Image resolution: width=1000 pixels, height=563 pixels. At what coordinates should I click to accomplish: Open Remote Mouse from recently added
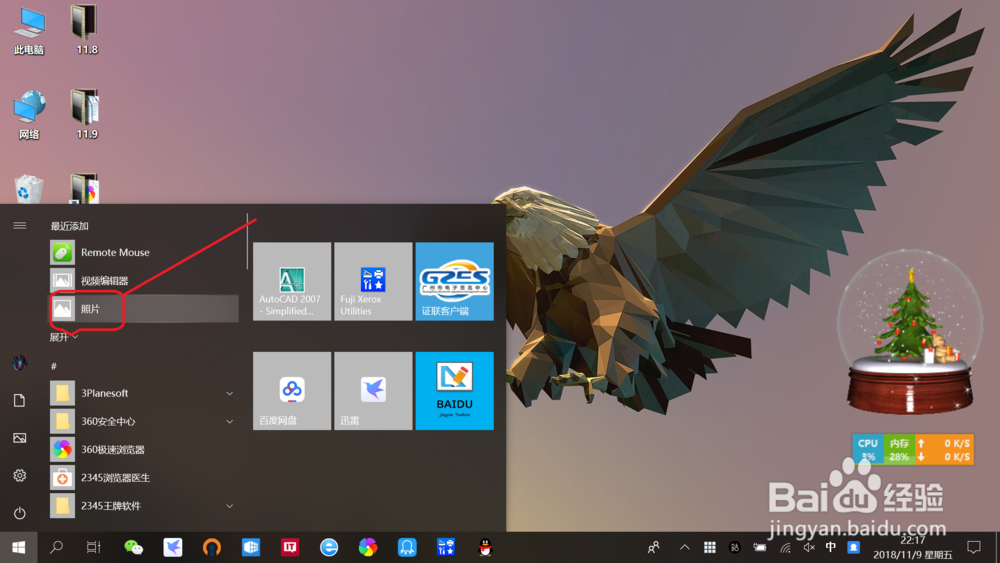[144, 252]
